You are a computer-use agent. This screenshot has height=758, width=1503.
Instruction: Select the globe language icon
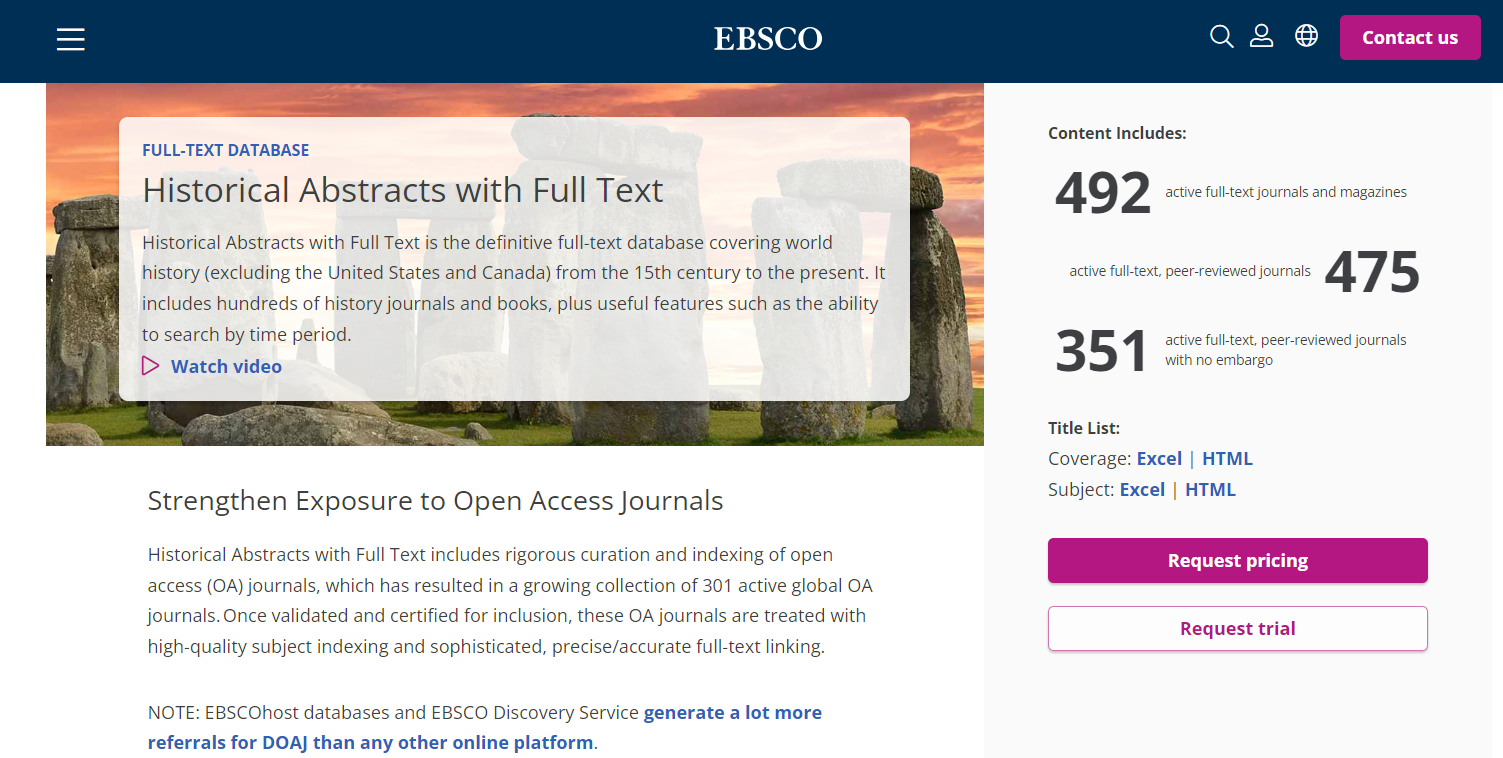coord(1306,36)
